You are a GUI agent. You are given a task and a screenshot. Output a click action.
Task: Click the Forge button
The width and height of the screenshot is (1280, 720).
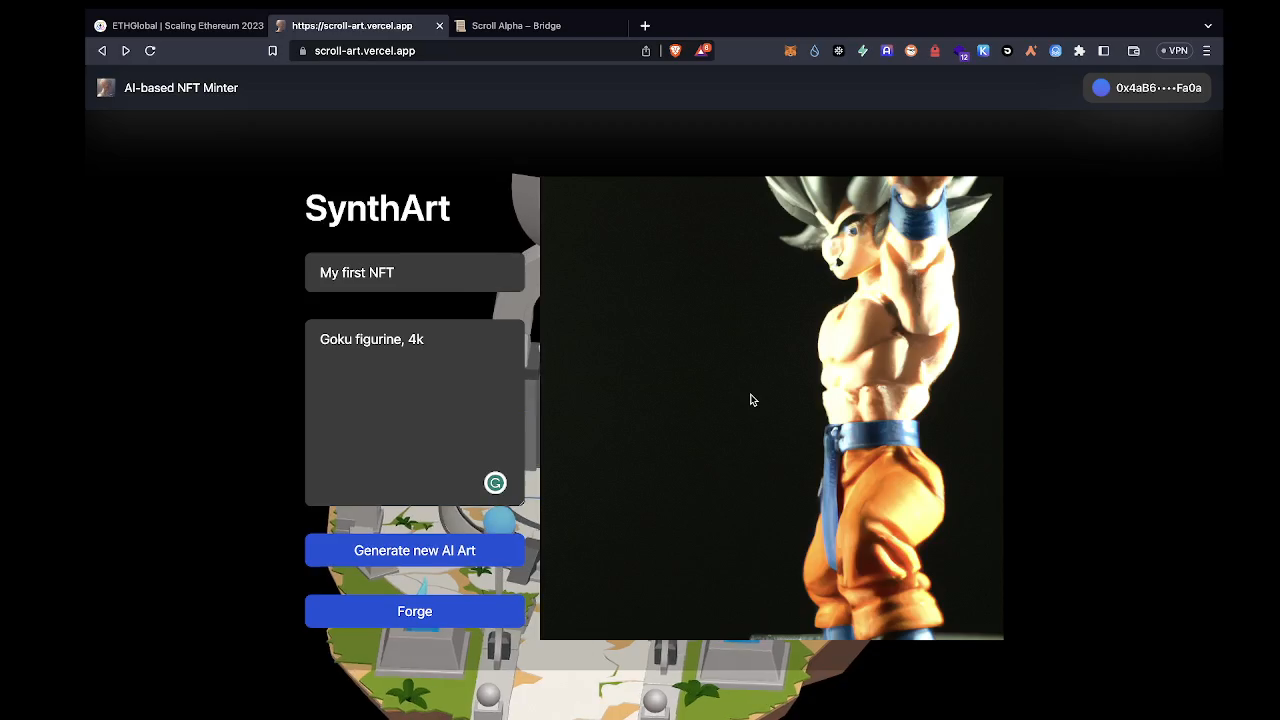coord(415,612)
